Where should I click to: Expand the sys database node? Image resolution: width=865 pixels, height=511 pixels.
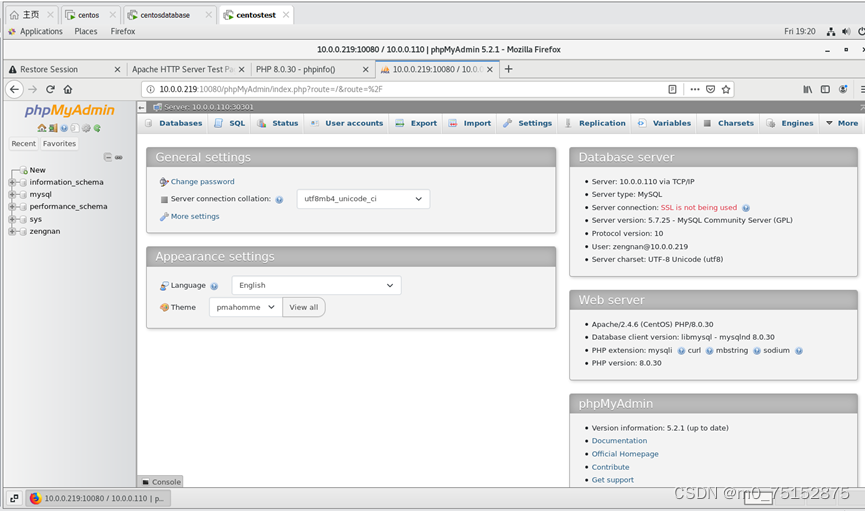[12, 219]
